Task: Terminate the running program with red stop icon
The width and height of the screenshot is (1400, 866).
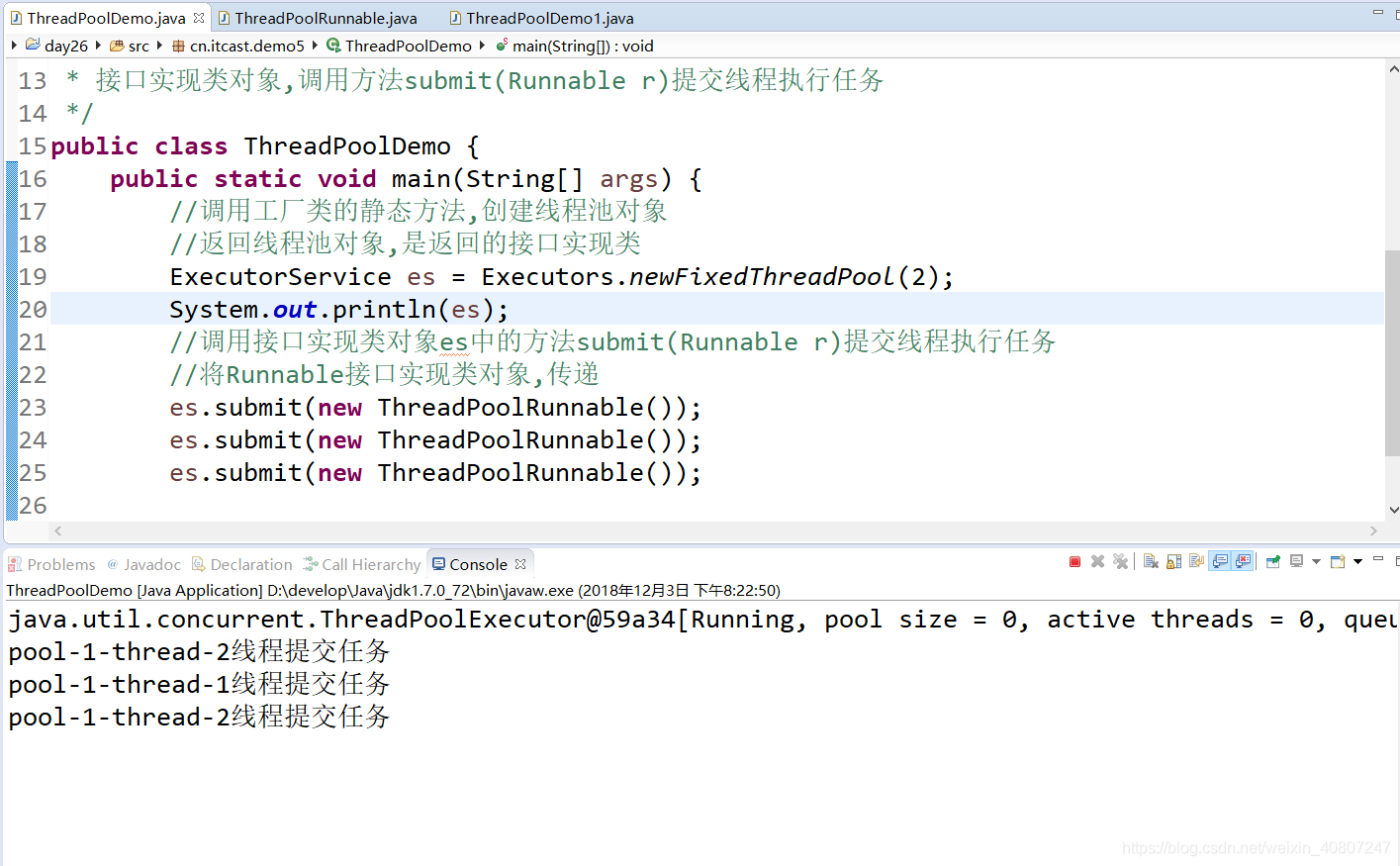Action: tap(1075, 561)
